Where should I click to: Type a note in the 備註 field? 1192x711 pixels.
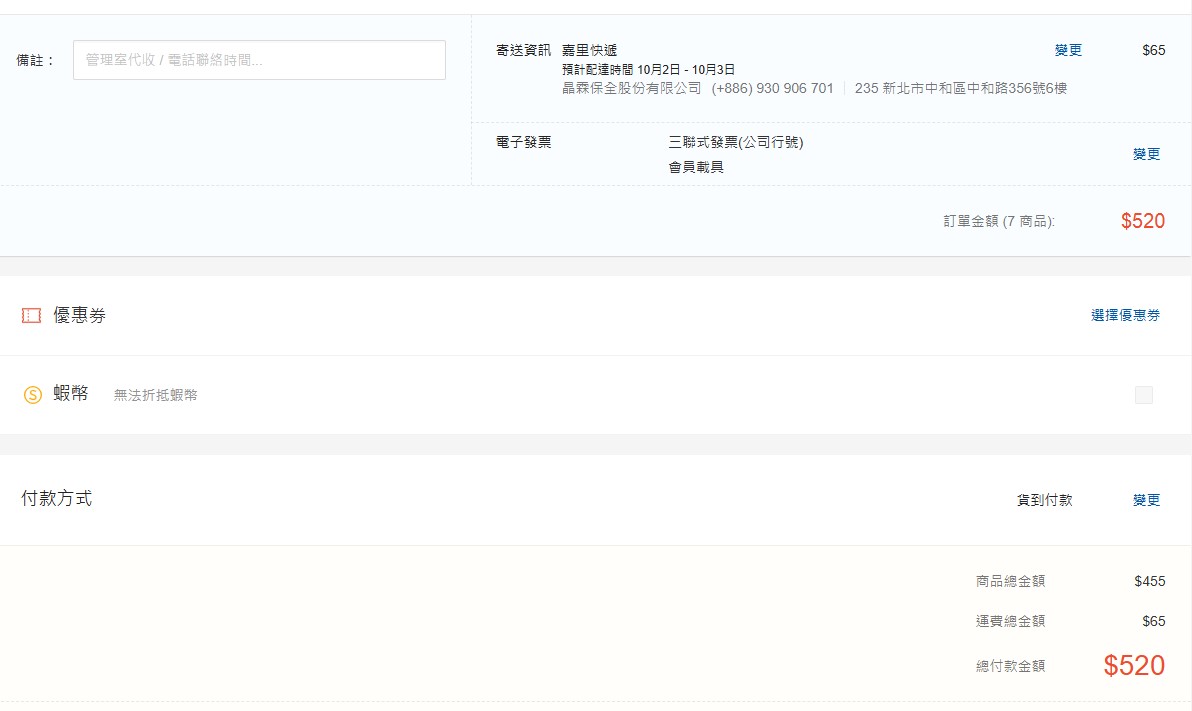coord(259,60)
